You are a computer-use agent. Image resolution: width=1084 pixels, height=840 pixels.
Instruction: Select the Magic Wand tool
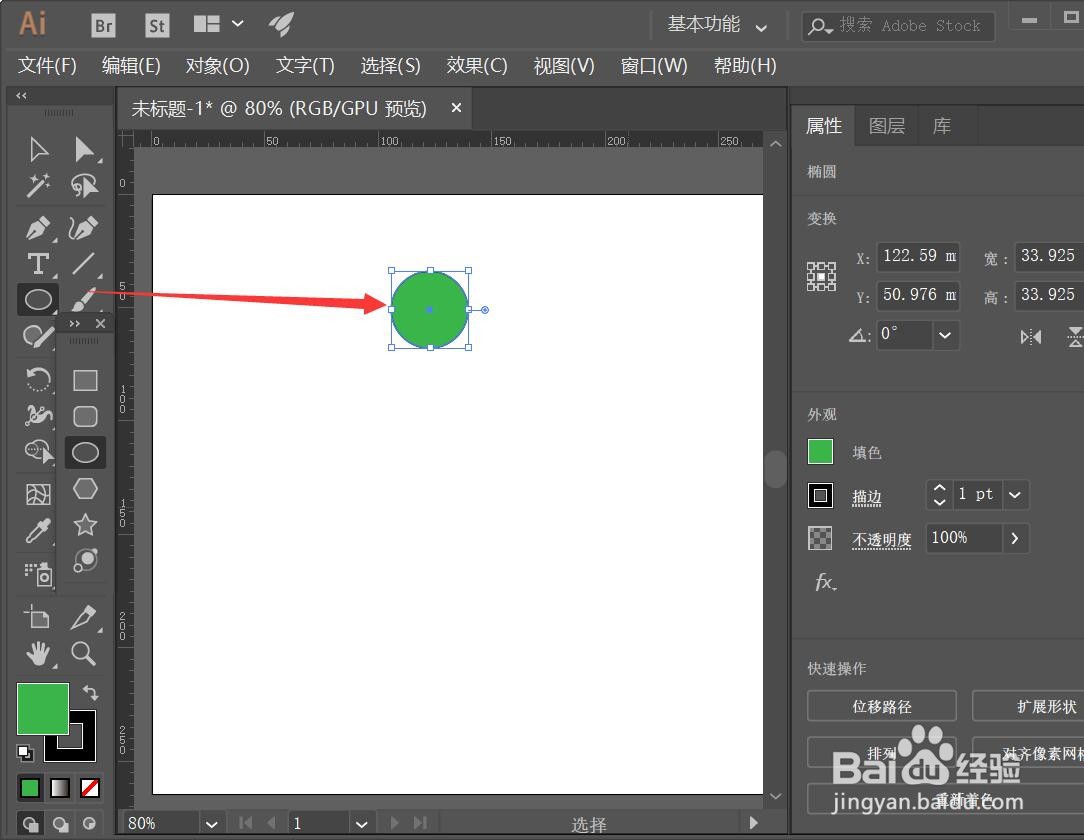point(39,185)
